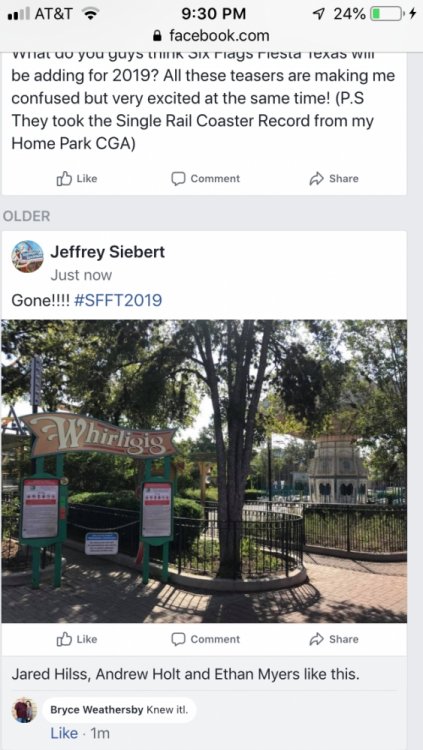The width and height of the screenshot is (423, 750).
Task: Comment on Jeffrey Siebert's post
Action: click(205, 640)
